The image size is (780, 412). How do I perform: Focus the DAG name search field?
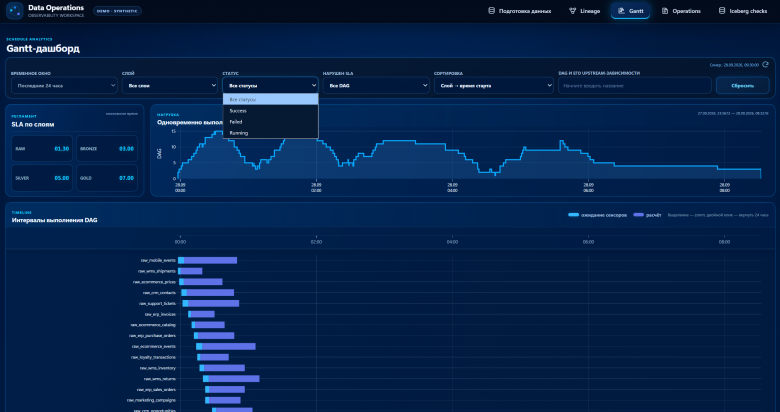(x=635, y=86)
